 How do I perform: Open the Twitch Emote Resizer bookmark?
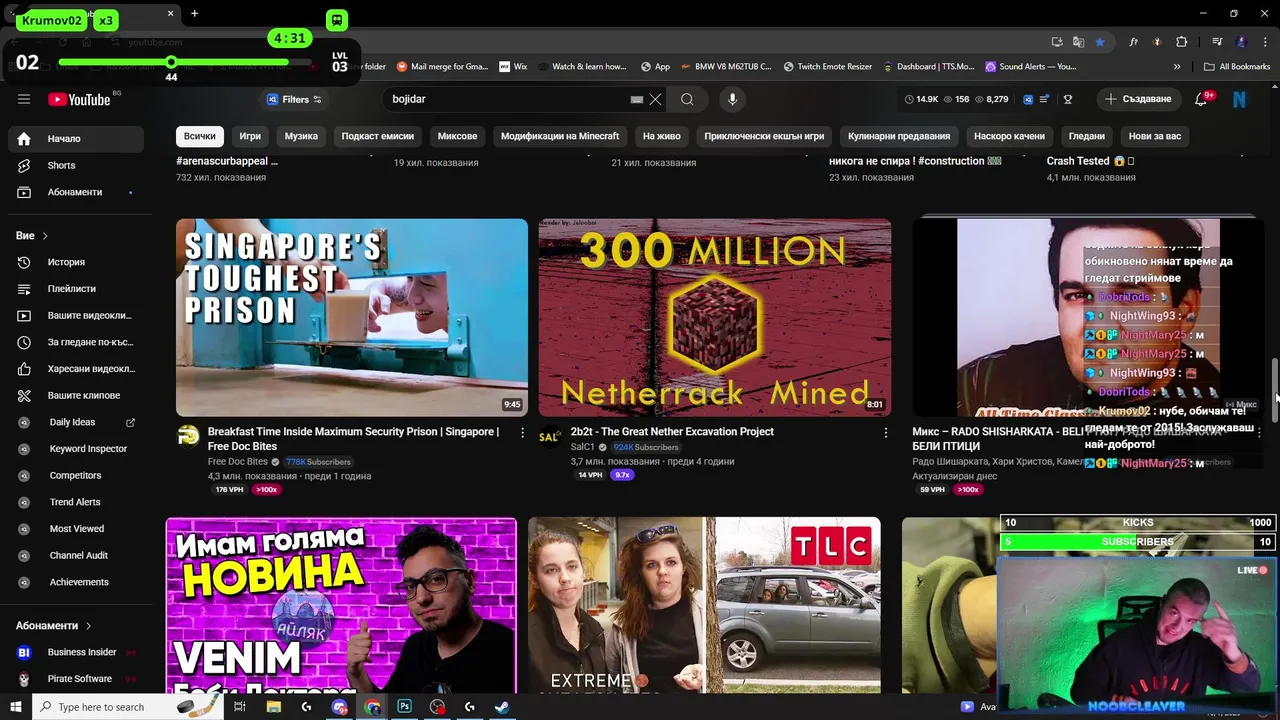click(x=828, y=67)
